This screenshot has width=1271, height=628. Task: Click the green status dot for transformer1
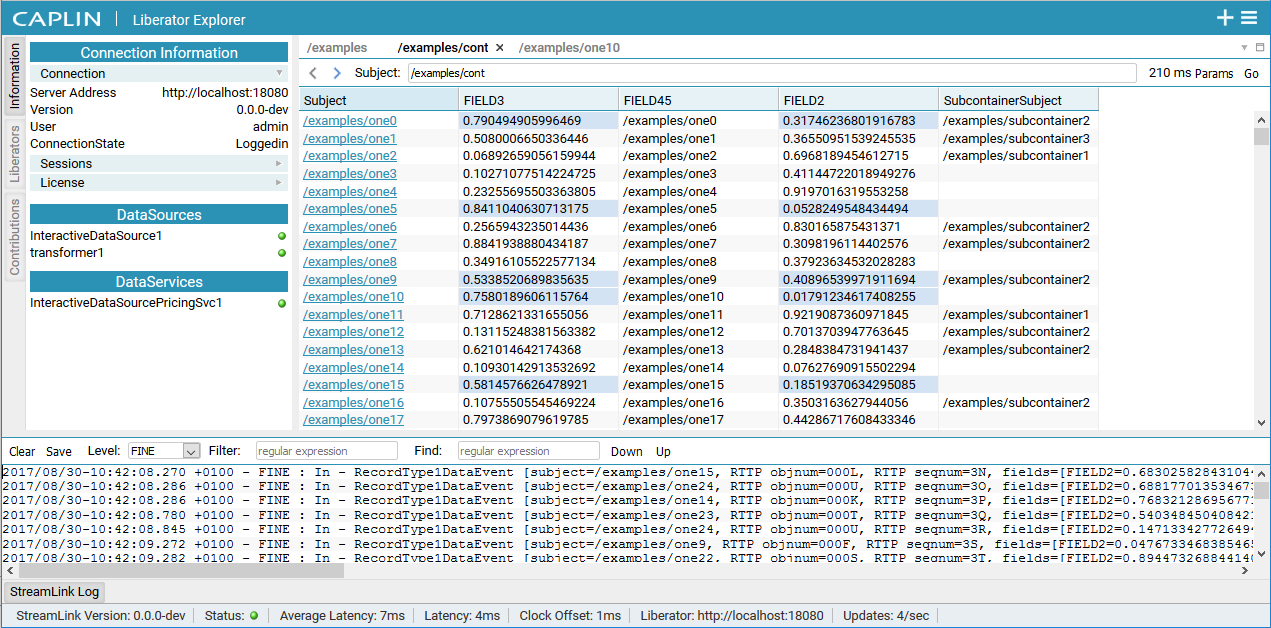point(282,253)
